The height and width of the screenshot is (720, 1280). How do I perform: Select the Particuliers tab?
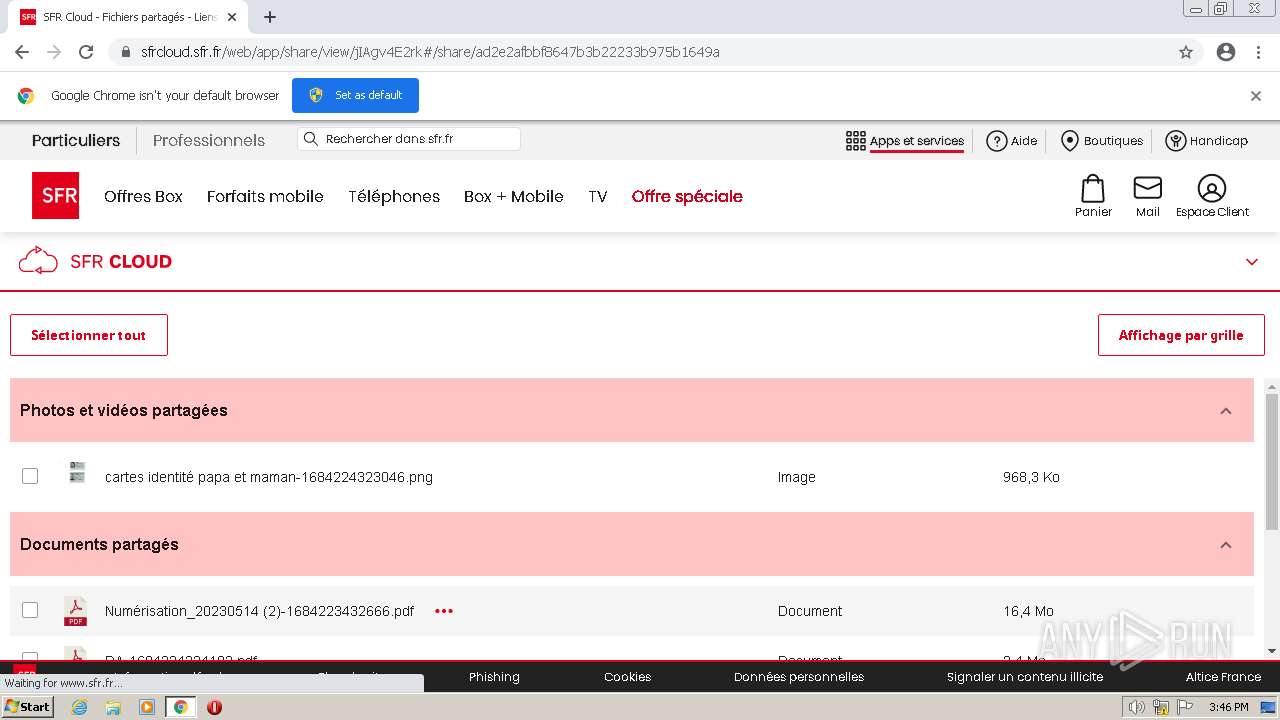[76, 141]
